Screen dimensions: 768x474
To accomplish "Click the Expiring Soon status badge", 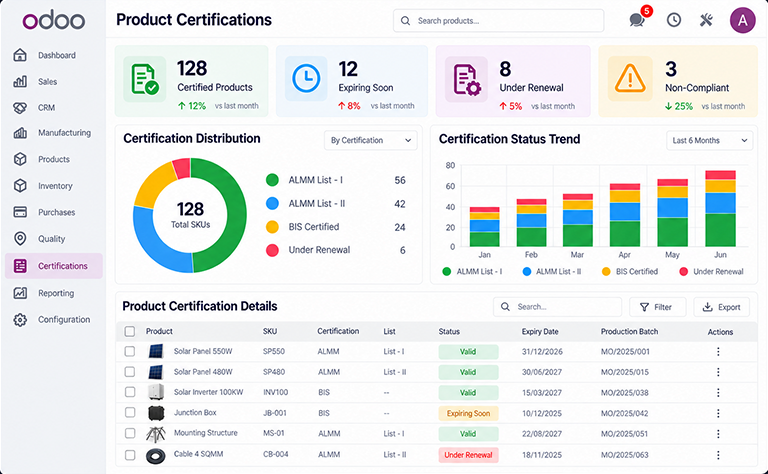I will coord(468,413).
